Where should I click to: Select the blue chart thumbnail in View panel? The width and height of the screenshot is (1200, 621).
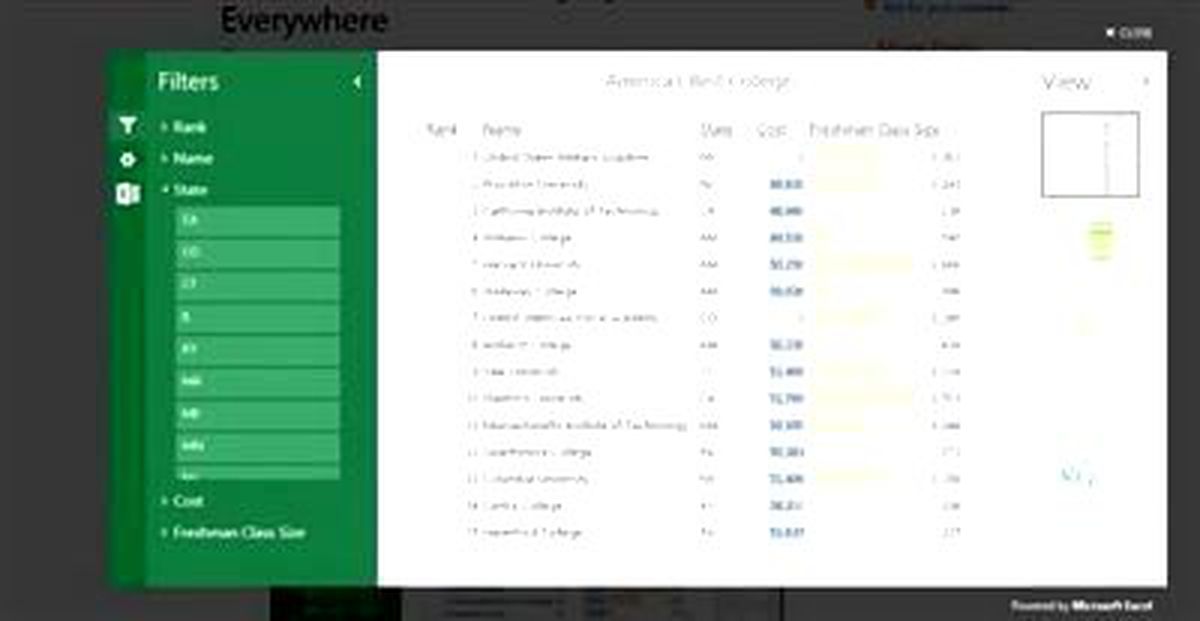click(1077, 475)
